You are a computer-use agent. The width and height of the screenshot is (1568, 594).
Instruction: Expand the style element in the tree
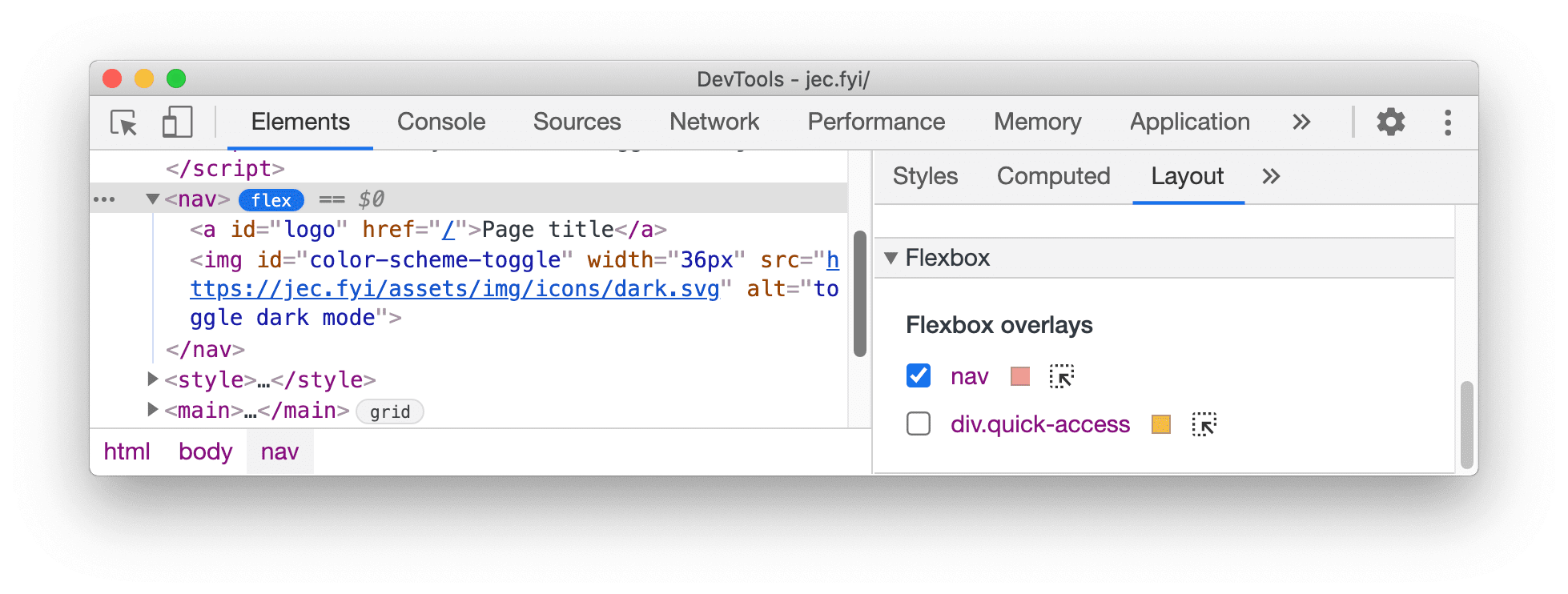point(152,379)
